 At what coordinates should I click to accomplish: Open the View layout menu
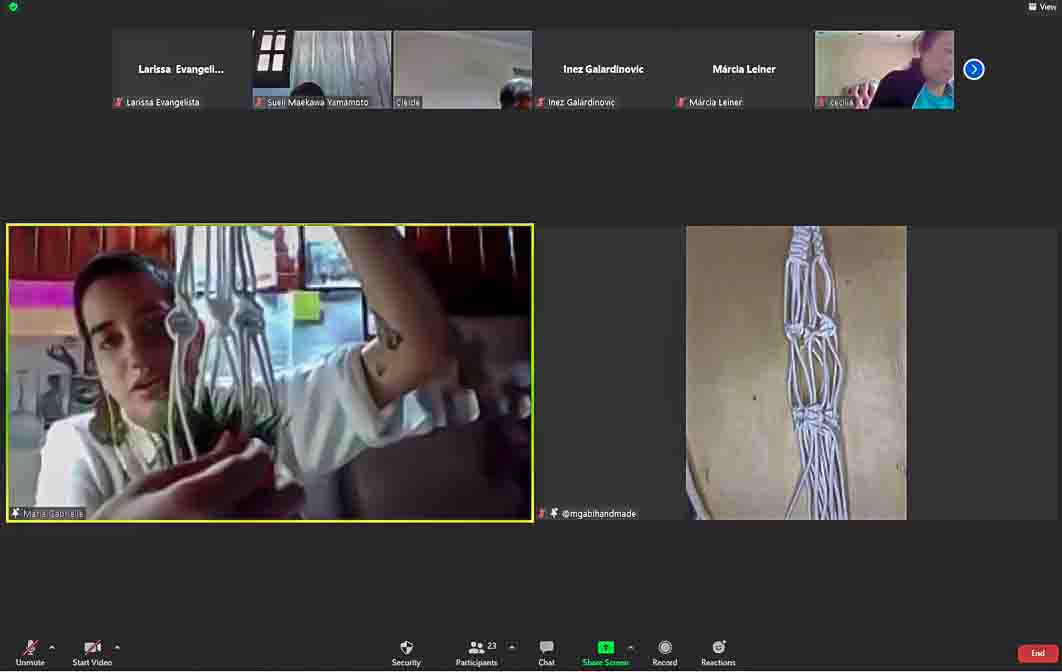point(1041,7)
